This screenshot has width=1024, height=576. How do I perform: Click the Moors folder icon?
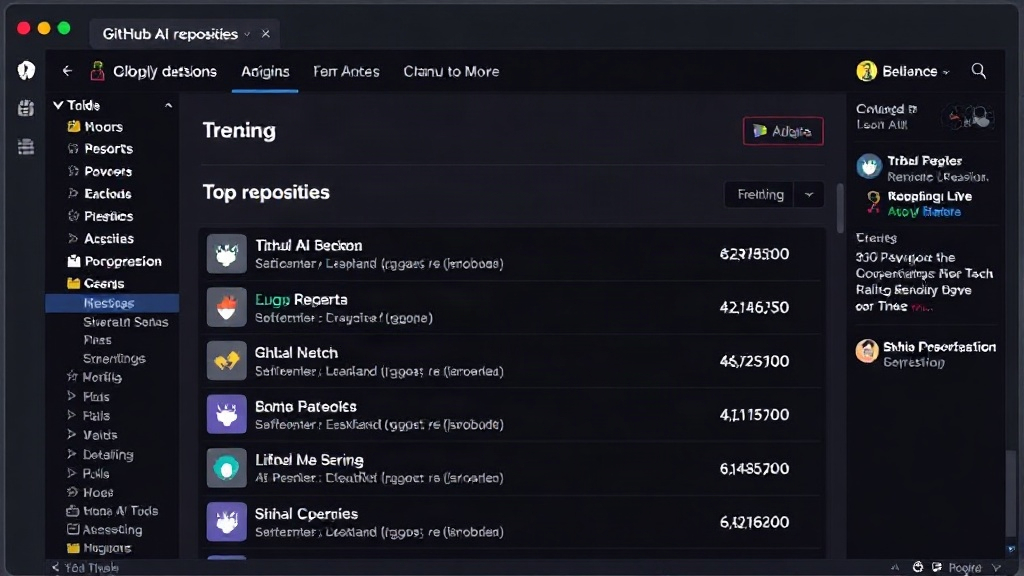pos(74,126)
